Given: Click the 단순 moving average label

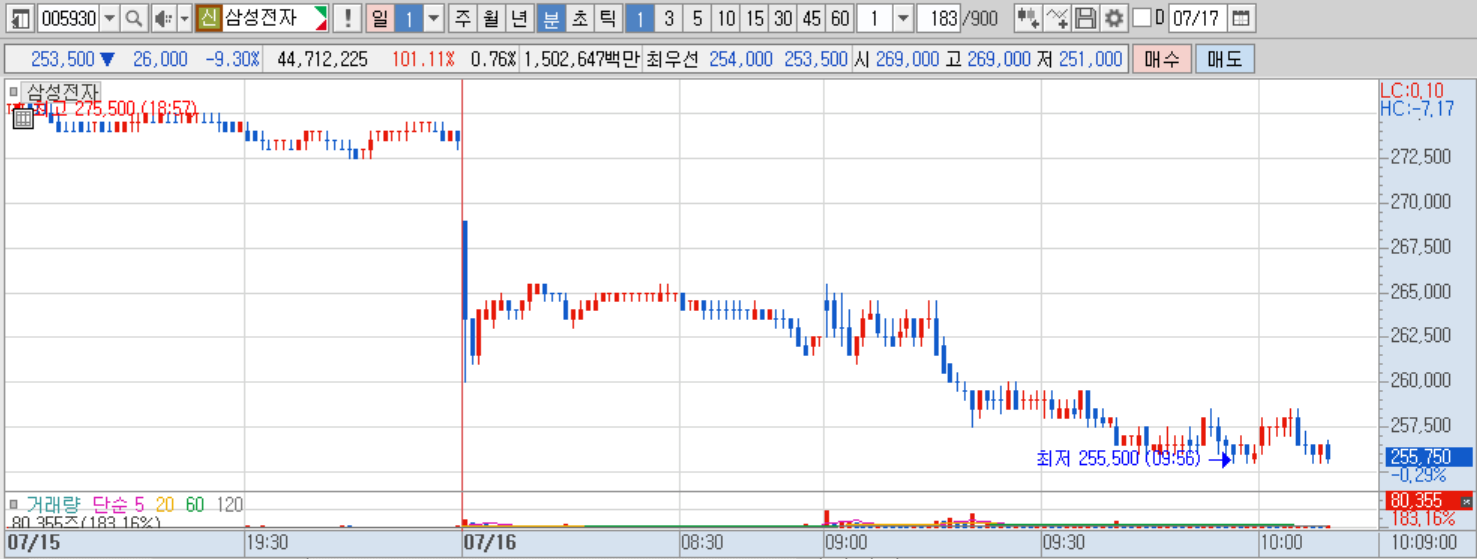Looking at the screenshot, I should click(112, 504).
